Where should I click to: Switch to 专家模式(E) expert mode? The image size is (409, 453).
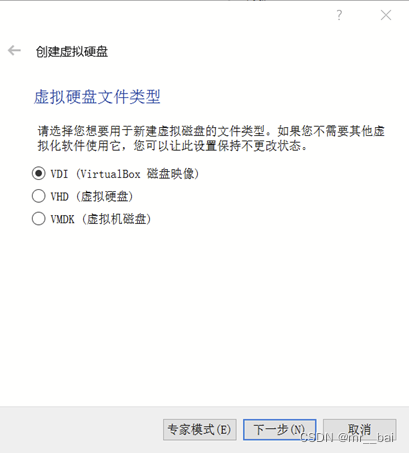tap(200, 430)
